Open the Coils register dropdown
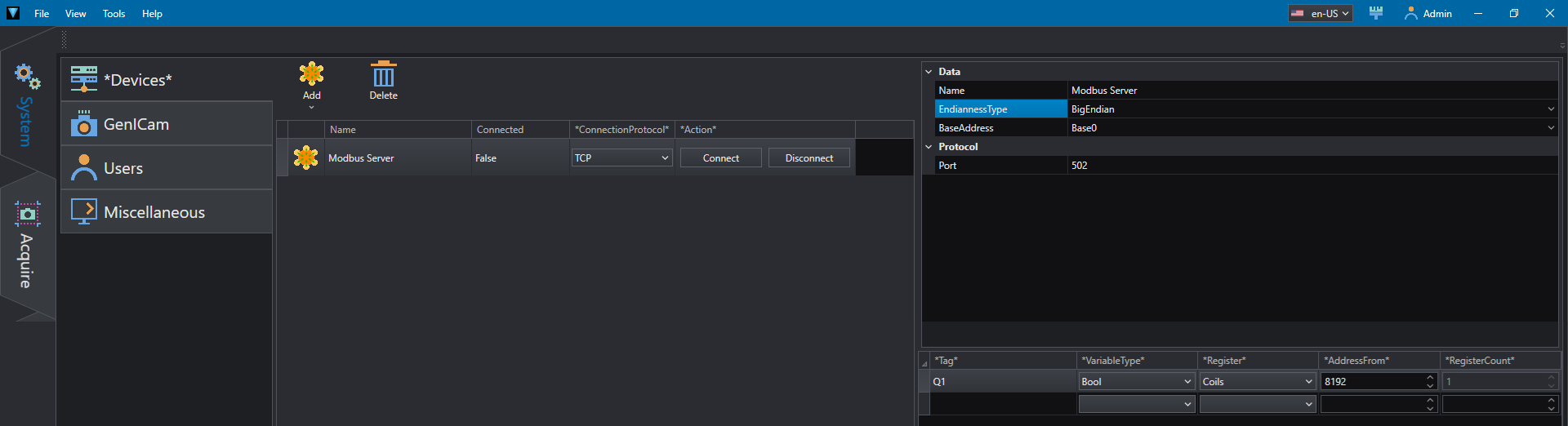The height and width of the screenshot is (426, 1568). (x=1257, y=381)
